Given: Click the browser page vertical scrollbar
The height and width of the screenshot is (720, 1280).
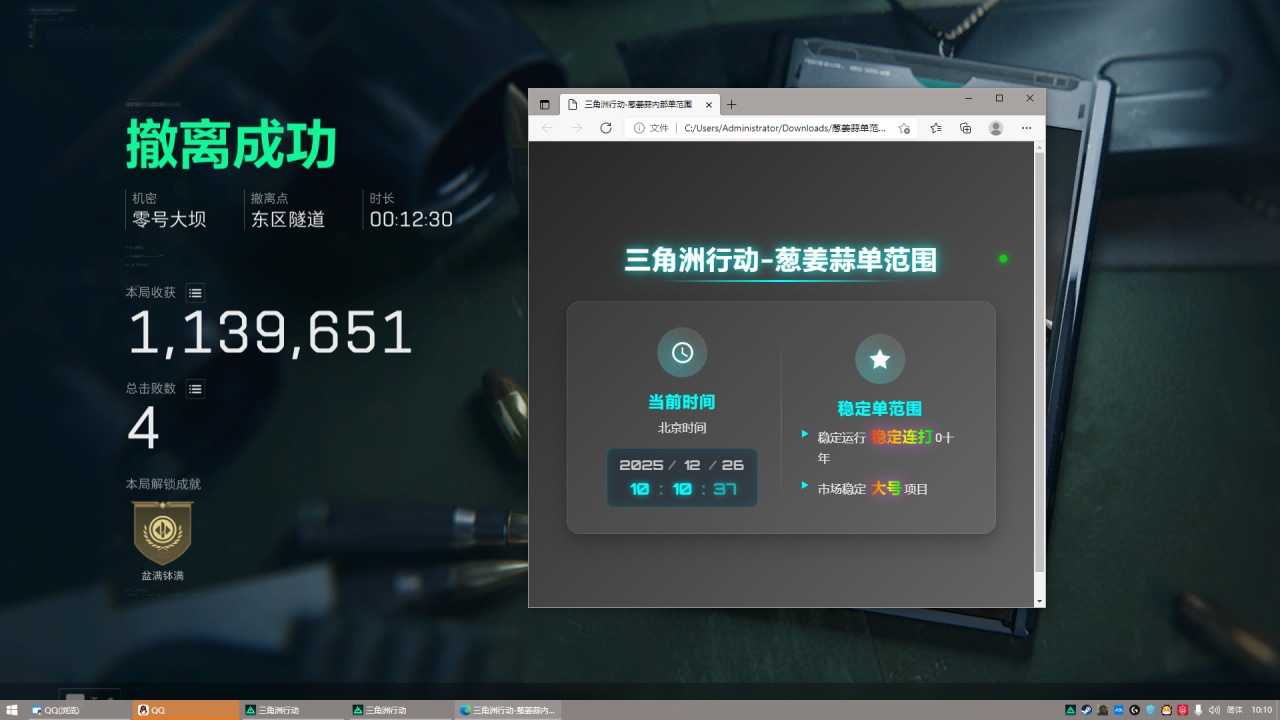Looking at the screenshot, I should [x=1040, y=360].
